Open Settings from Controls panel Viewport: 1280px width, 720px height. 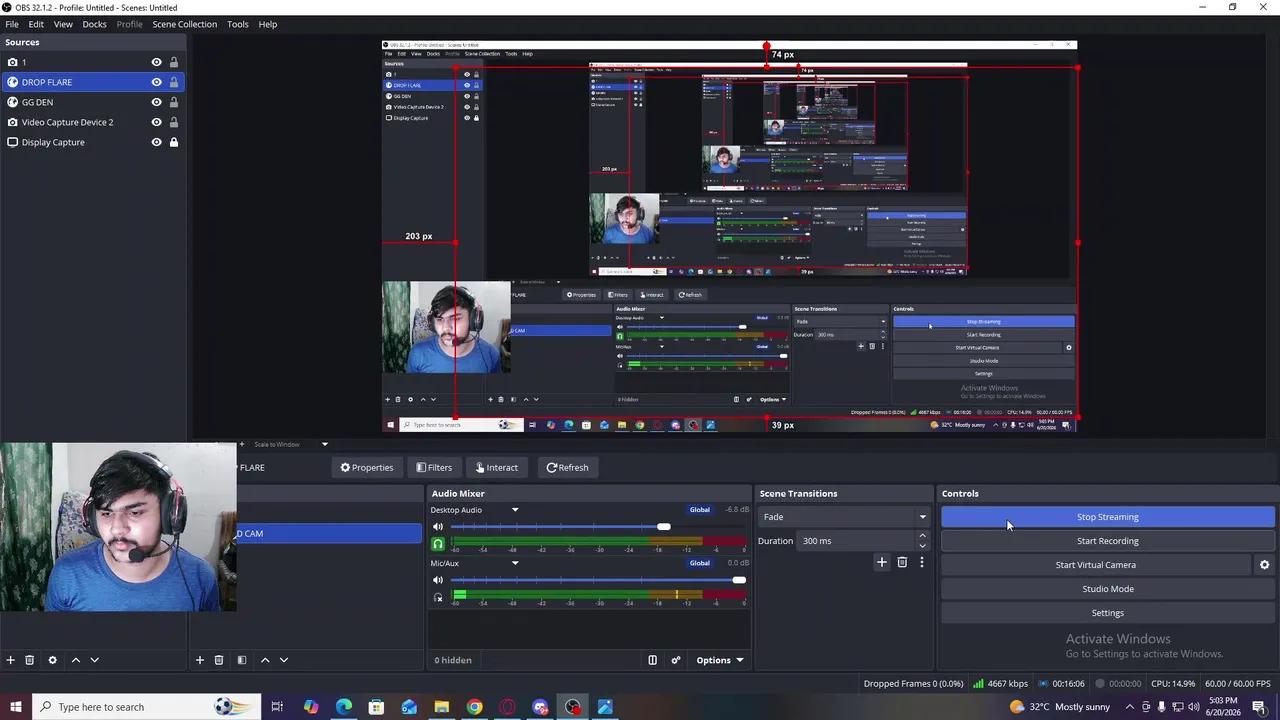coord(1108,613)
